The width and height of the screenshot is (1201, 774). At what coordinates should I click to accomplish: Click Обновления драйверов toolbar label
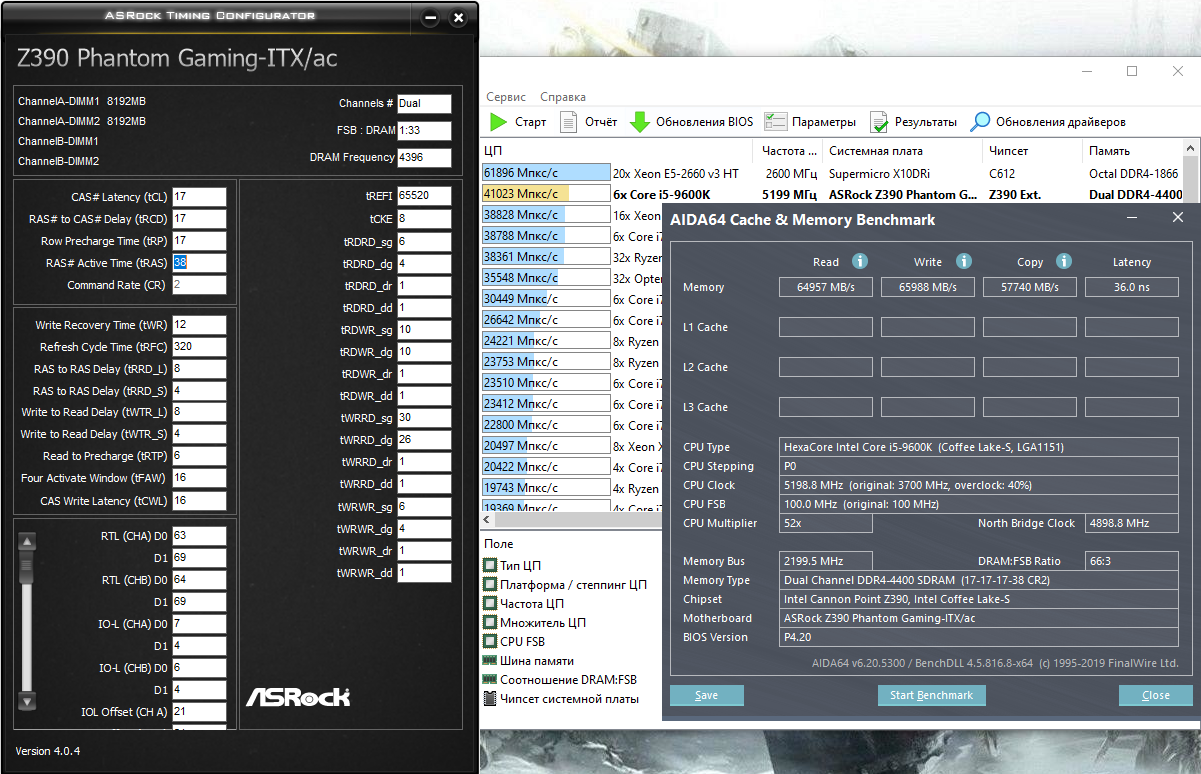(x=1061, y=122)
